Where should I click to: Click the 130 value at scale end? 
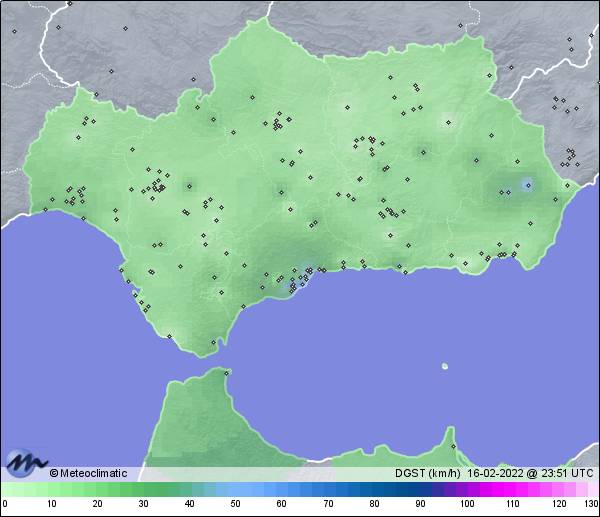point(590,503)
